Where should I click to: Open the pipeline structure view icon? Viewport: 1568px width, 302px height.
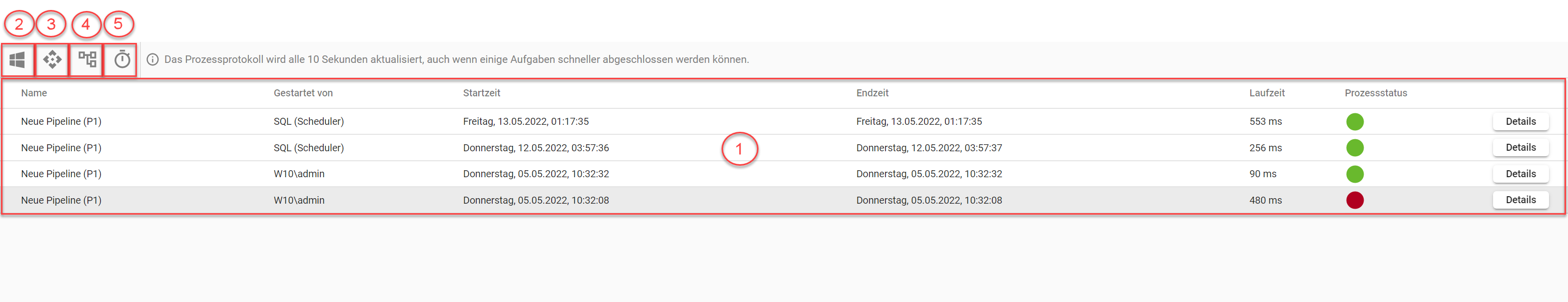tap(86, 59)
